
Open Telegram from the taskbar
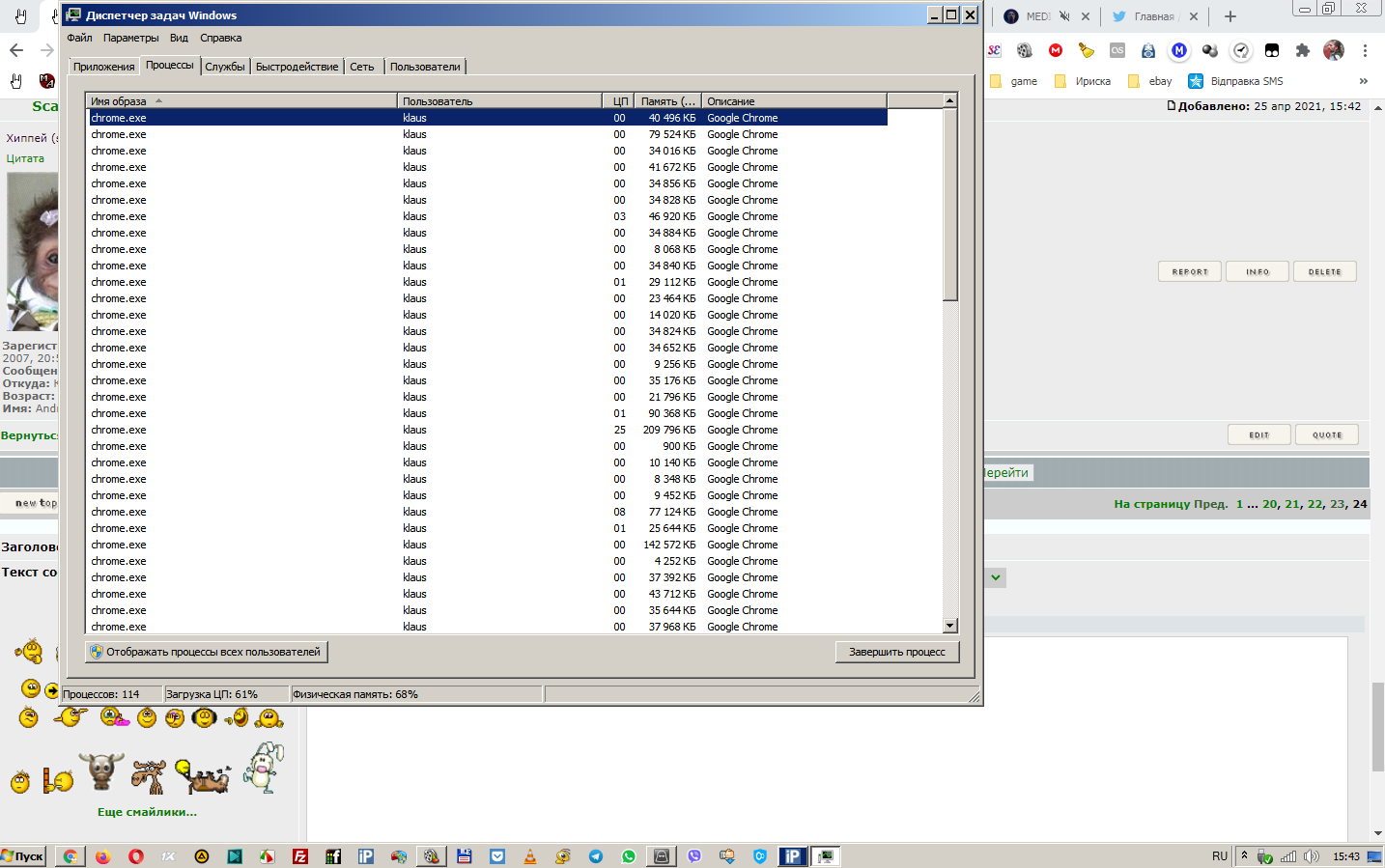596,856
